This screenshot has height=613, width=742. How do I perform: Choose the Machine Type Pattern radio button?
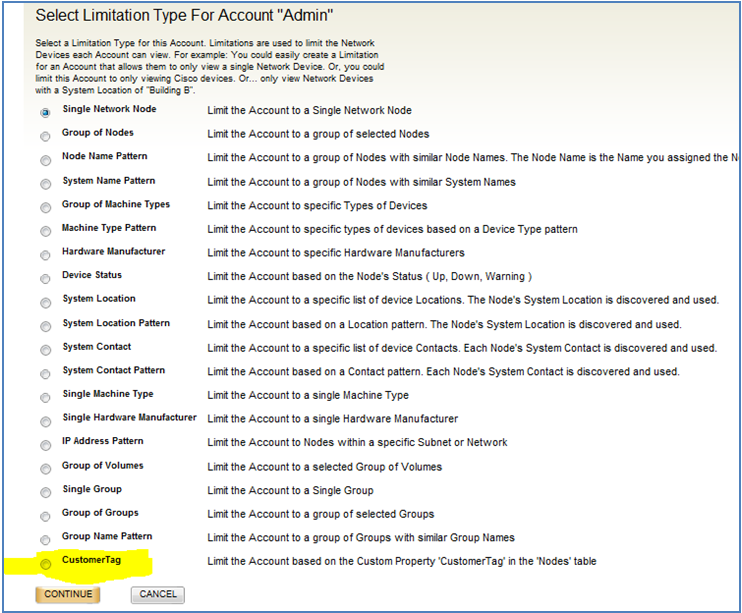tap(45, 231)
